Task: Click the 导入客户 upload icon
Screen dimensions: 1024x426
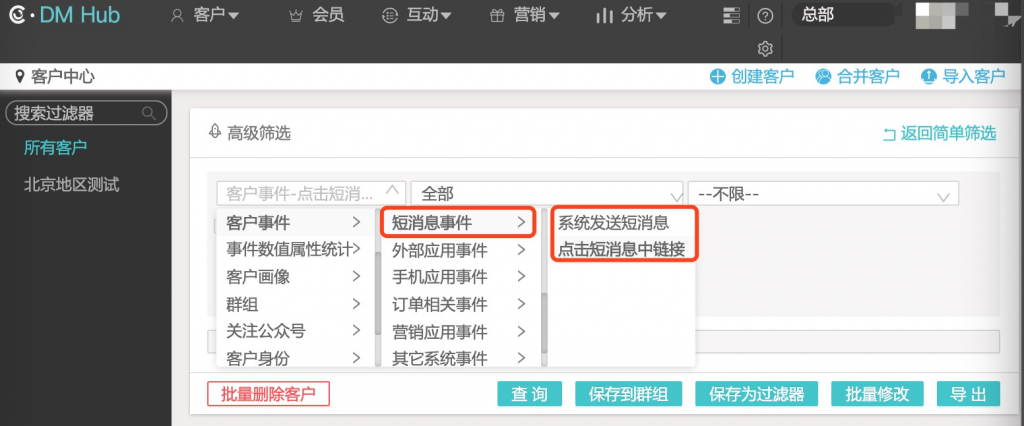Action: 928,76
